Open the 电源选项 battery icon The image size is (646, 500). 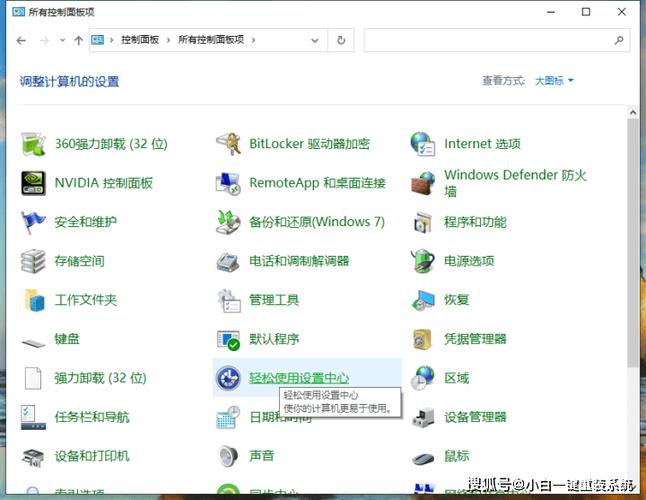coord(423,261)
